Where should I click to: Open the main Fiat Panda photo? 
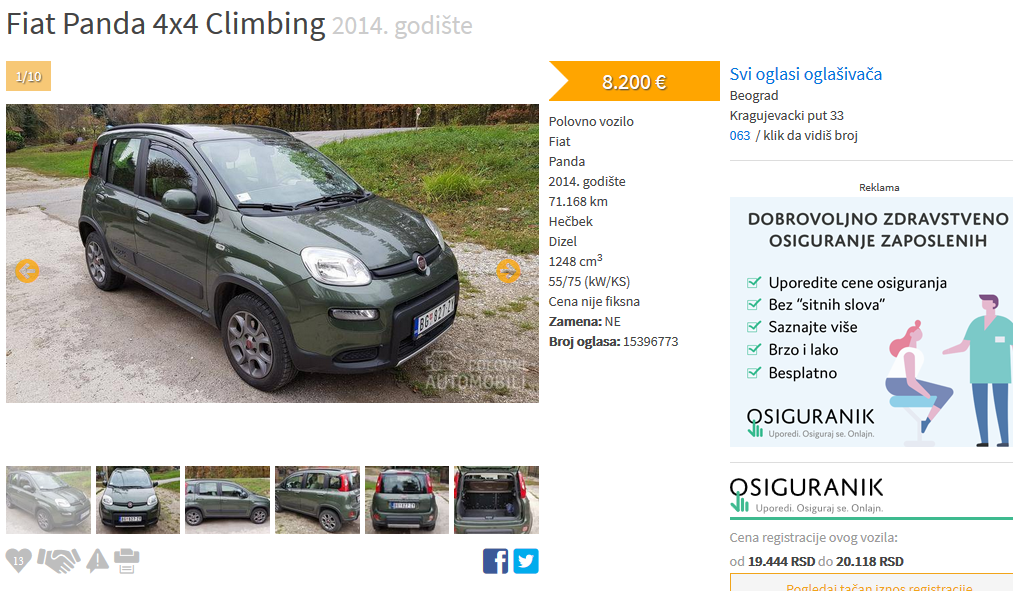point(272,253)
